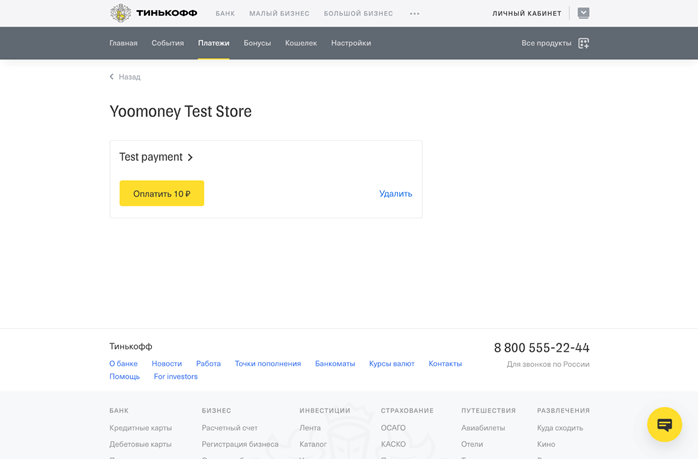Select the Бонусы tab
The height and width of the screenshot is (459, 698).
257,43
